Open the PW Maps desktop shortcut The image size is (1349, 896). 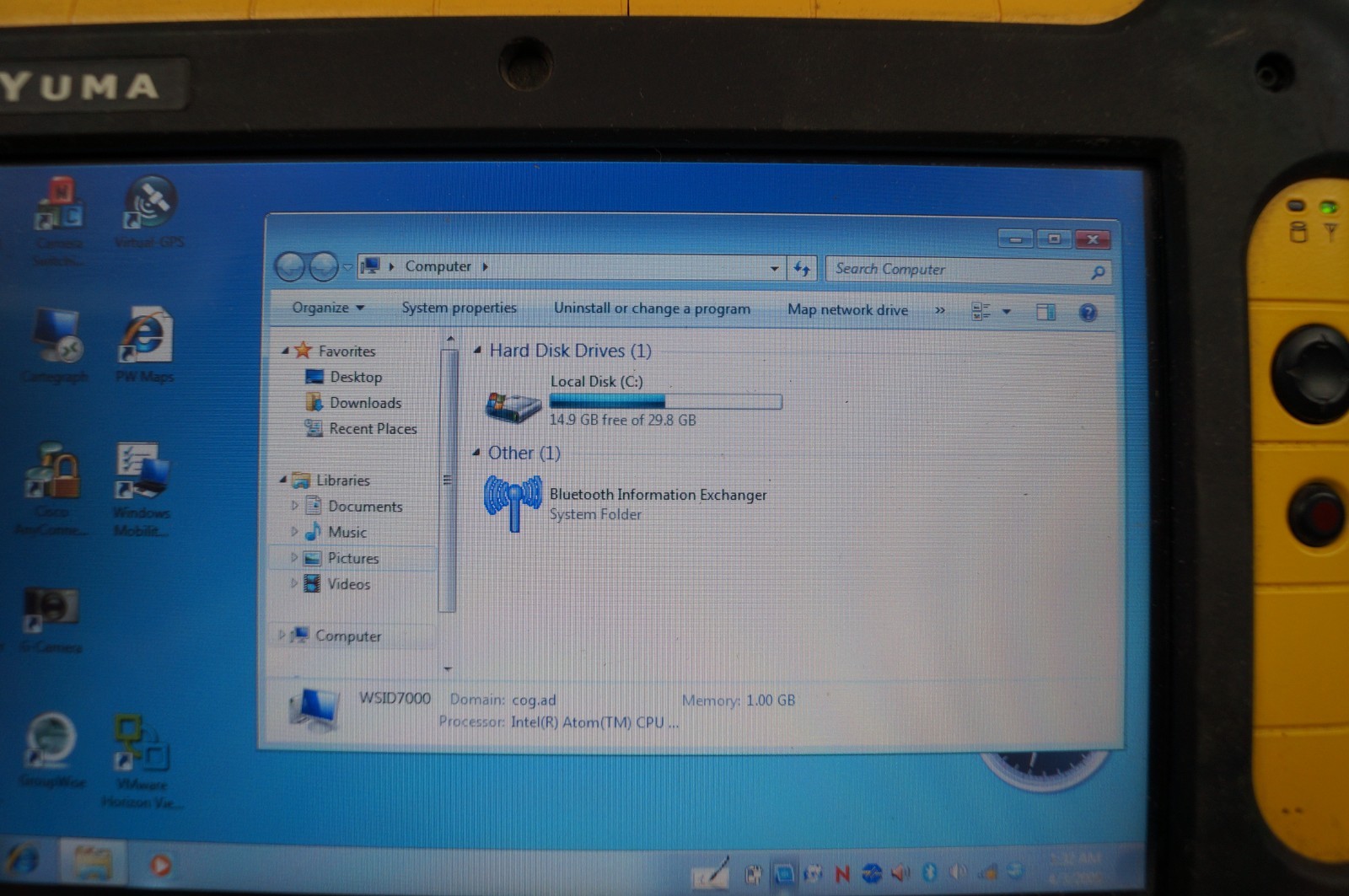(145, 345)
